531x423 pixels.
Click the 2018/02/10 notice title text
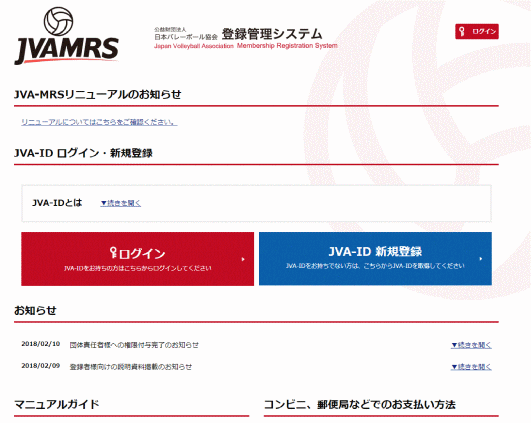pos(134,345)
